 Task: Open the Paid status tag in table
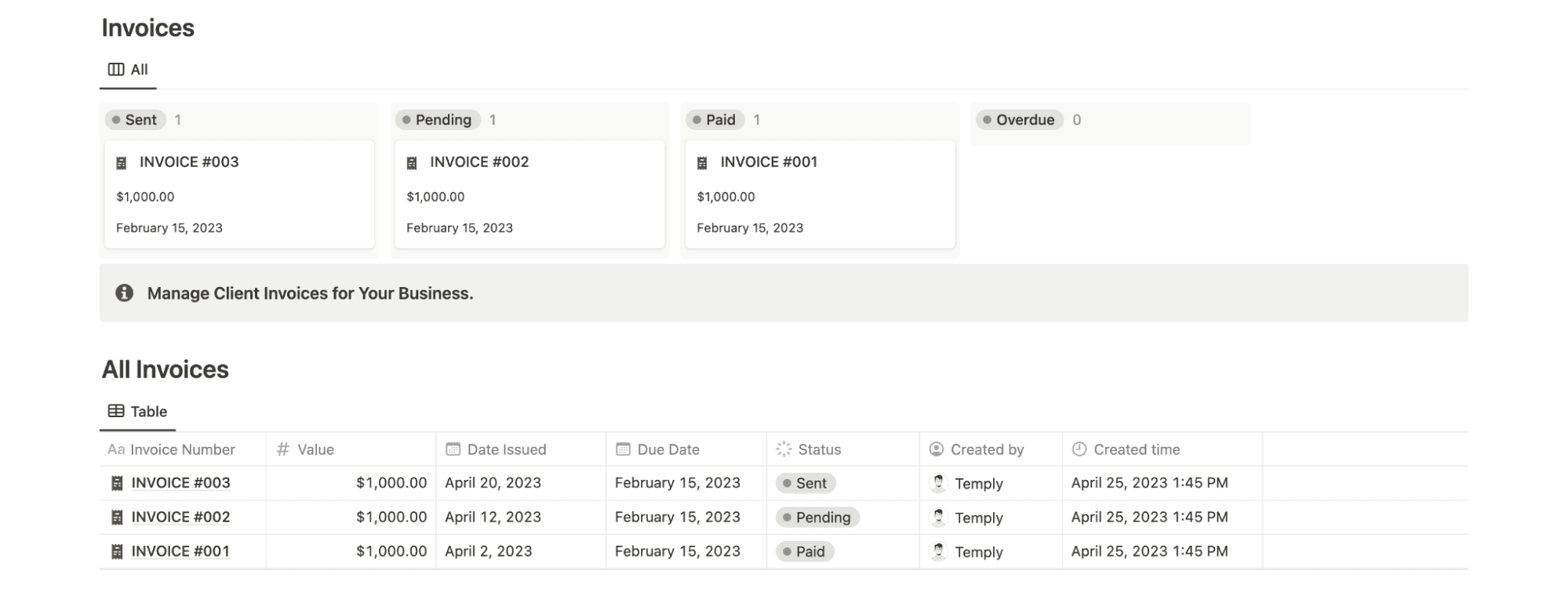click(x=805, y=552)
